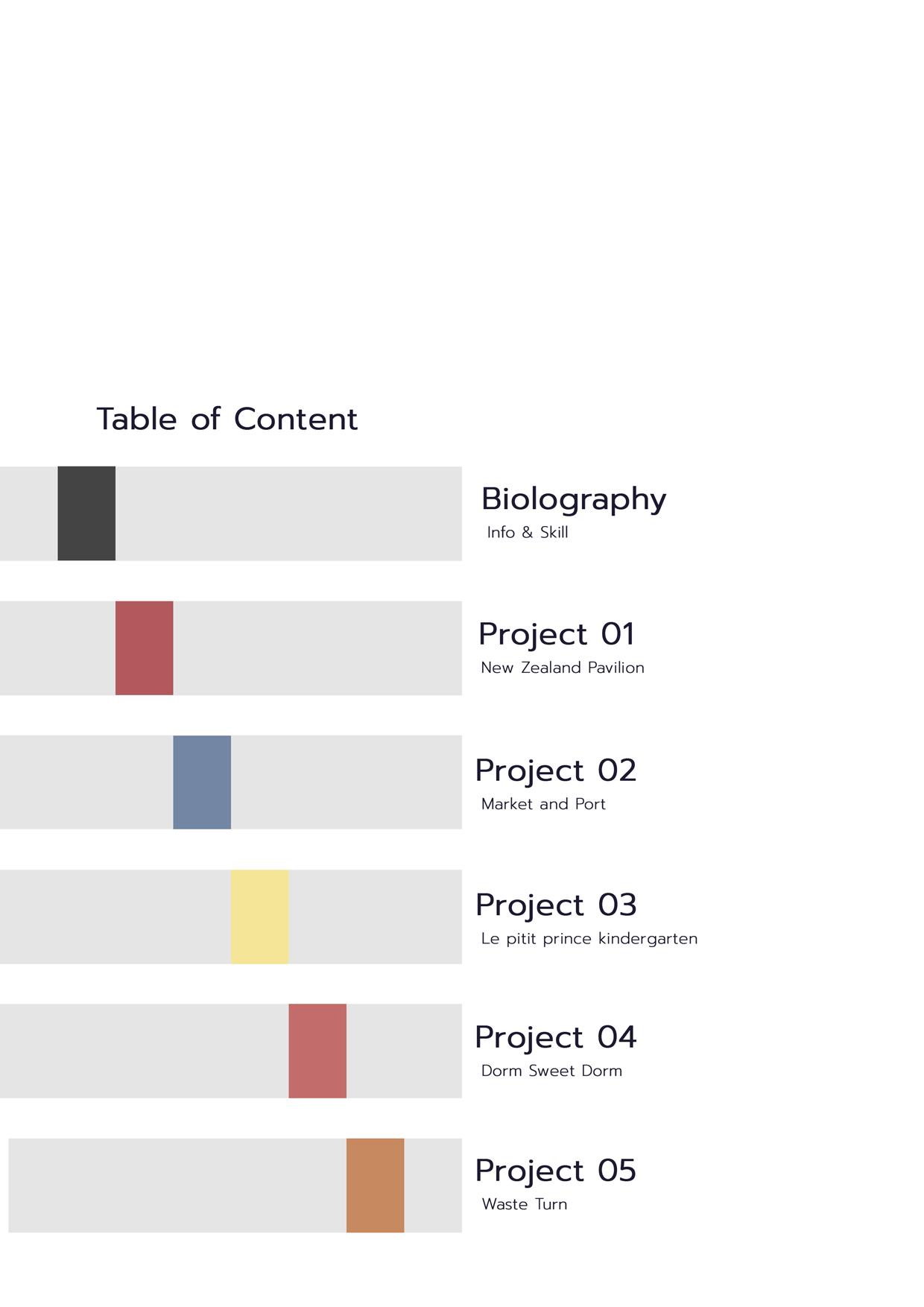Image resolution: width=924 pixels, height=1307 pixels.
Task: Select the New Zealand Pavilion subtitle
Action: click(x=563, y=668)
